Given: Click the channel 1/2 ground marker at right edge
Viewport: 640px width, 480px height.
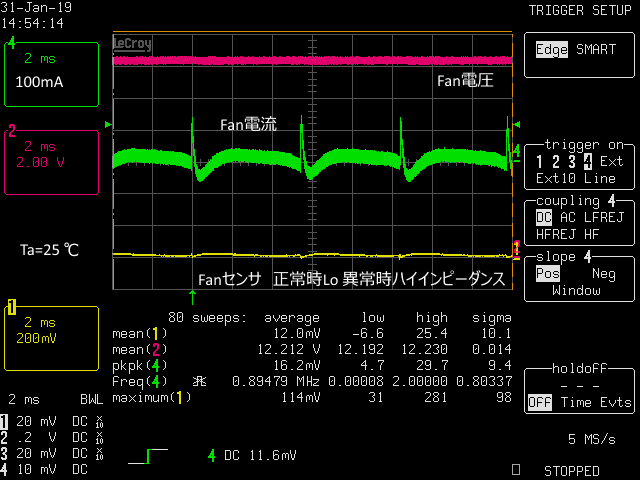Looking at the screenshot, I should click(x=516, y=250).
